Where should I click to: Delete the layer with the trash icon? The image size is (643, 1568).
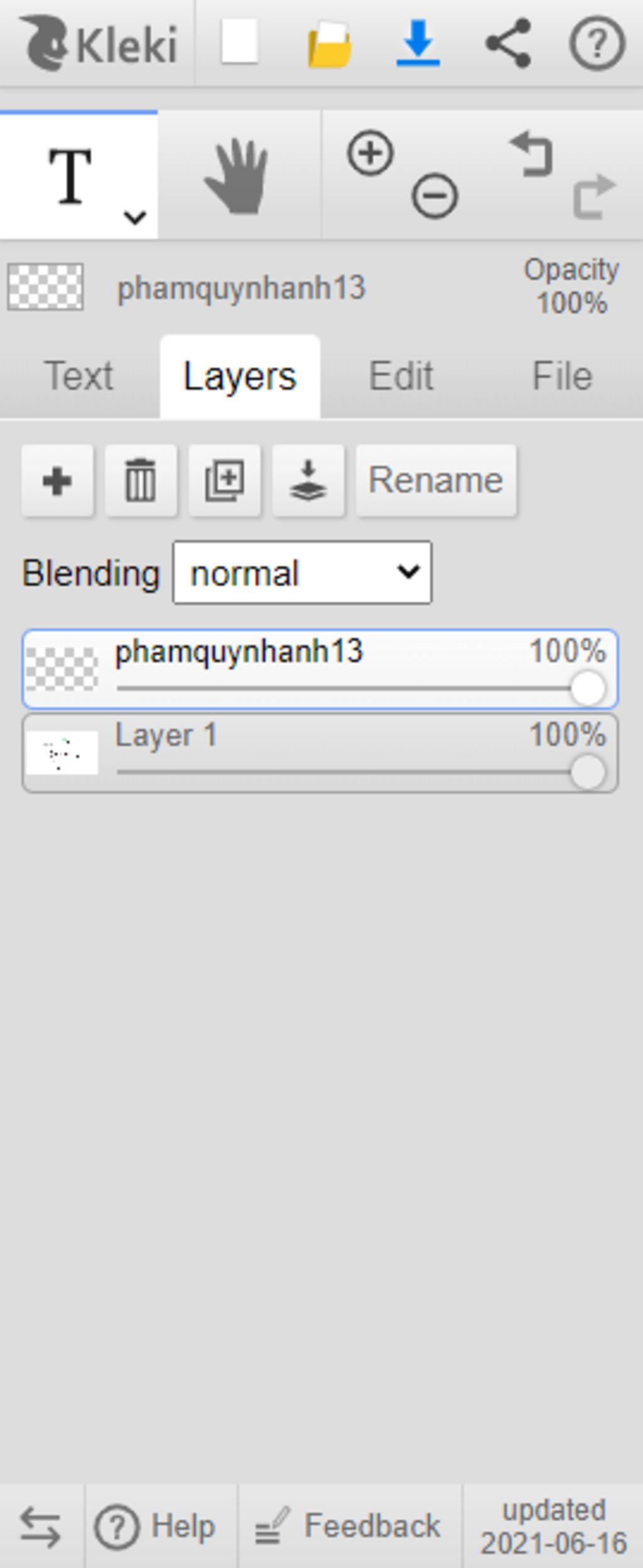point(141,481)
